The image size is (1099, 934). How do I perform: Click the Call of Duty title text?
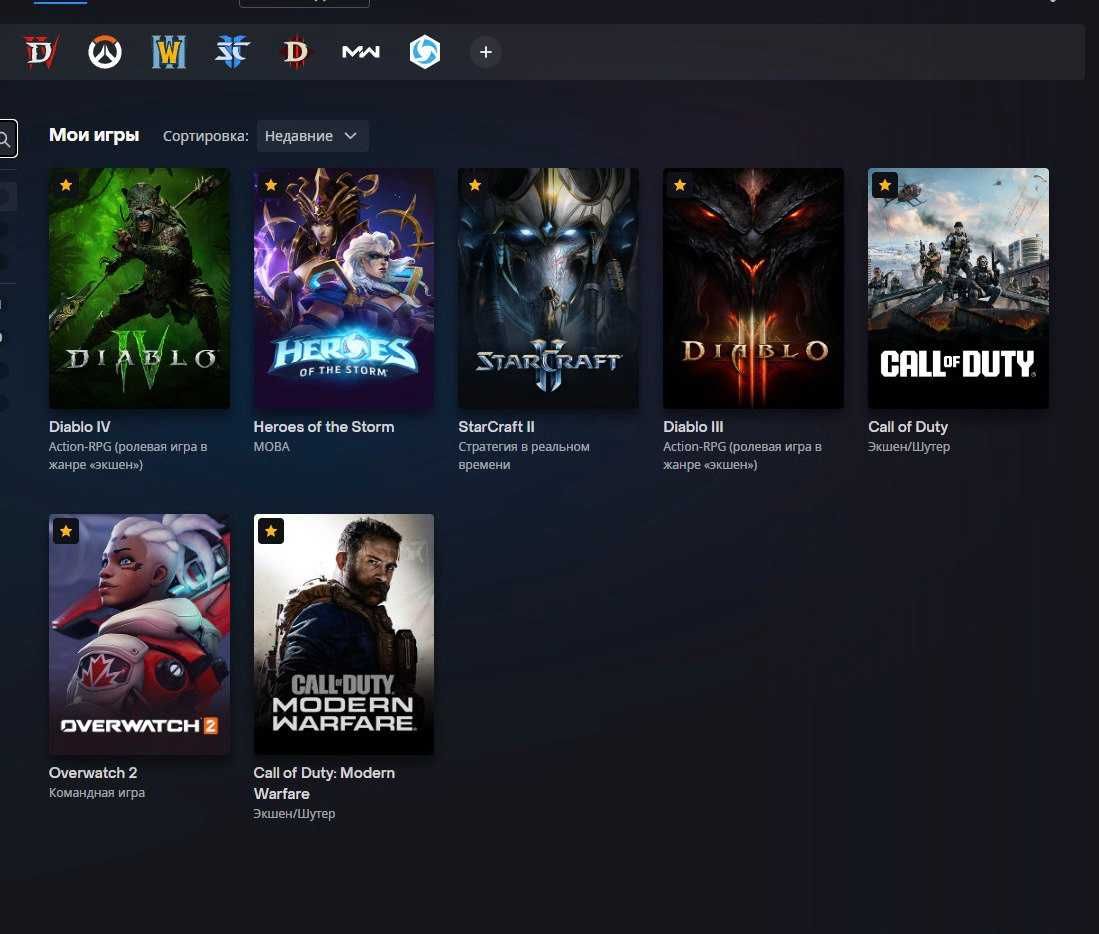tap(908, 427)
